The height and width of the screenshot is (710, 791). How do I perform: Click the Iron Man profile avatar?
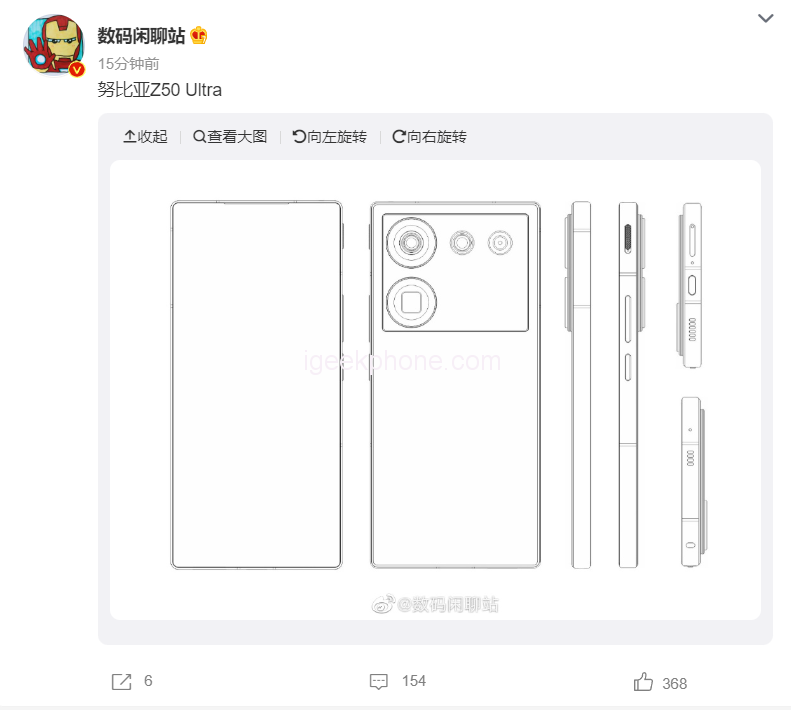coord(53,45)
